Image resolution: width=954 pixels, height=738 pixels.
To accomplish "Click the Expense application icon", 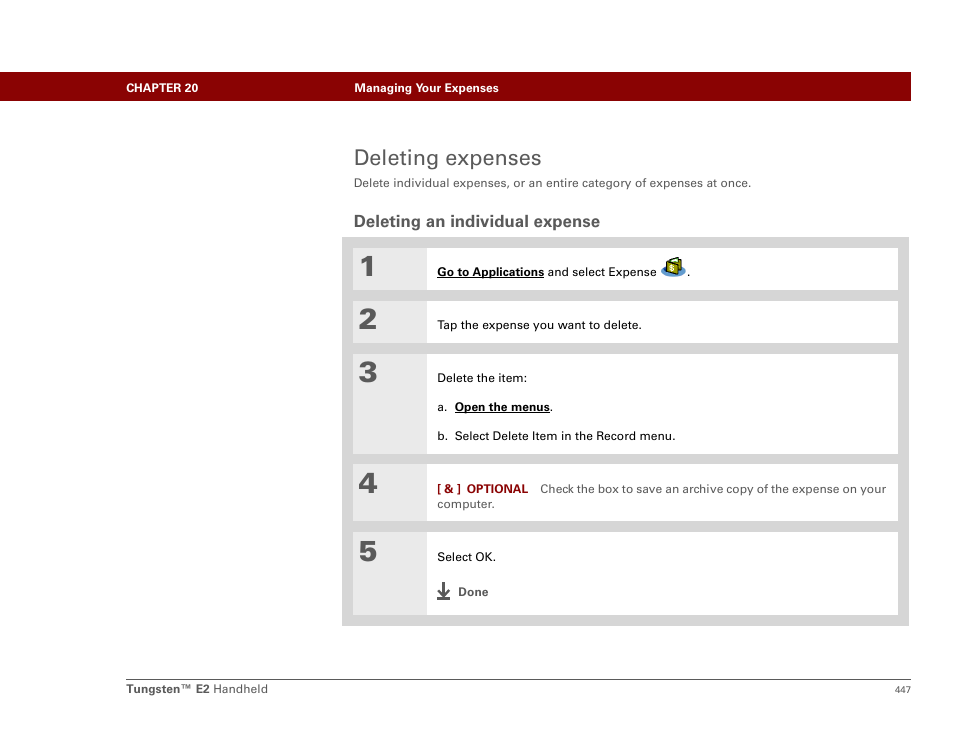I will point(673,267).
